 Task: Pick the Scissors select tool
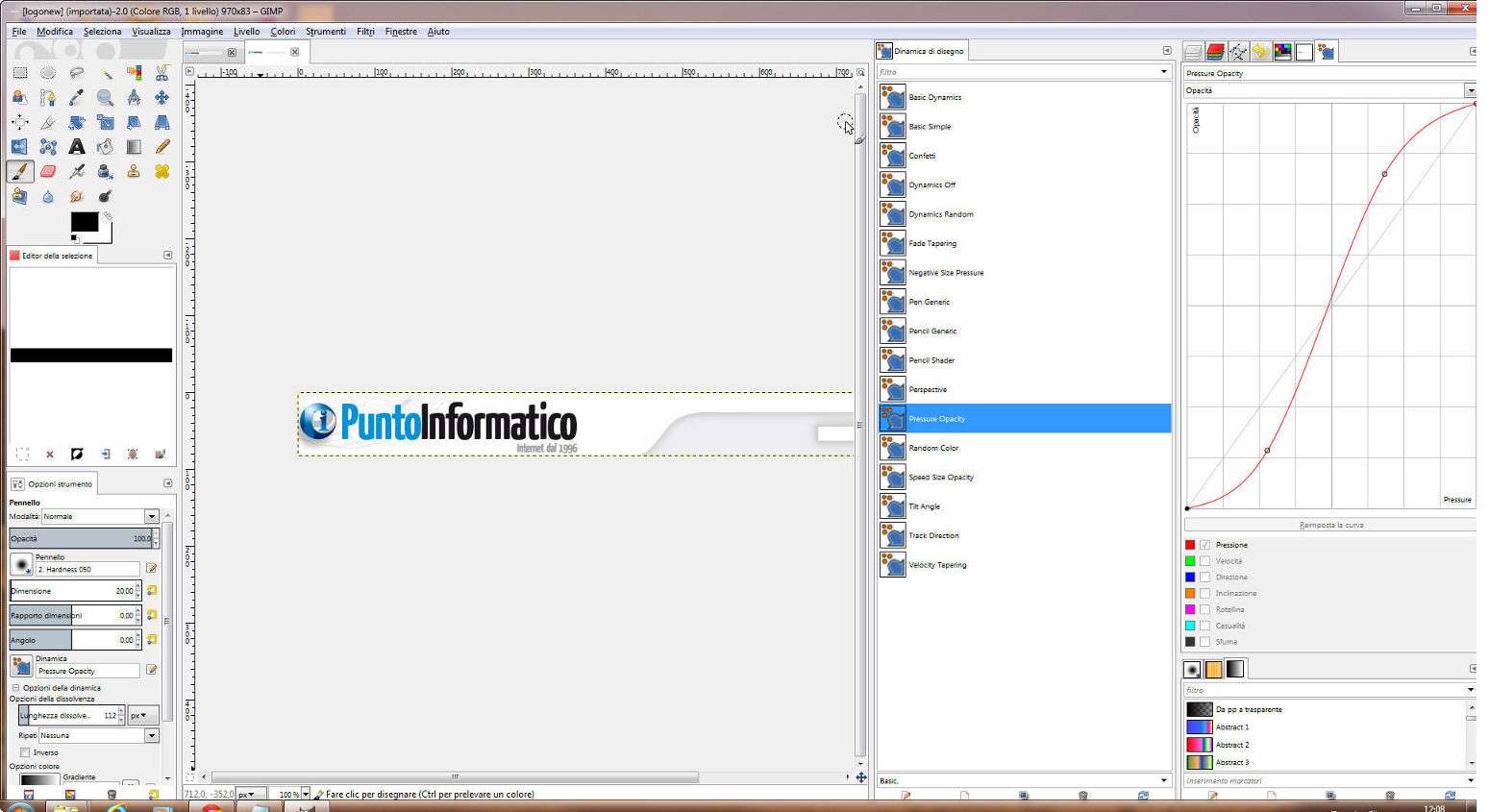coord(161,73)
